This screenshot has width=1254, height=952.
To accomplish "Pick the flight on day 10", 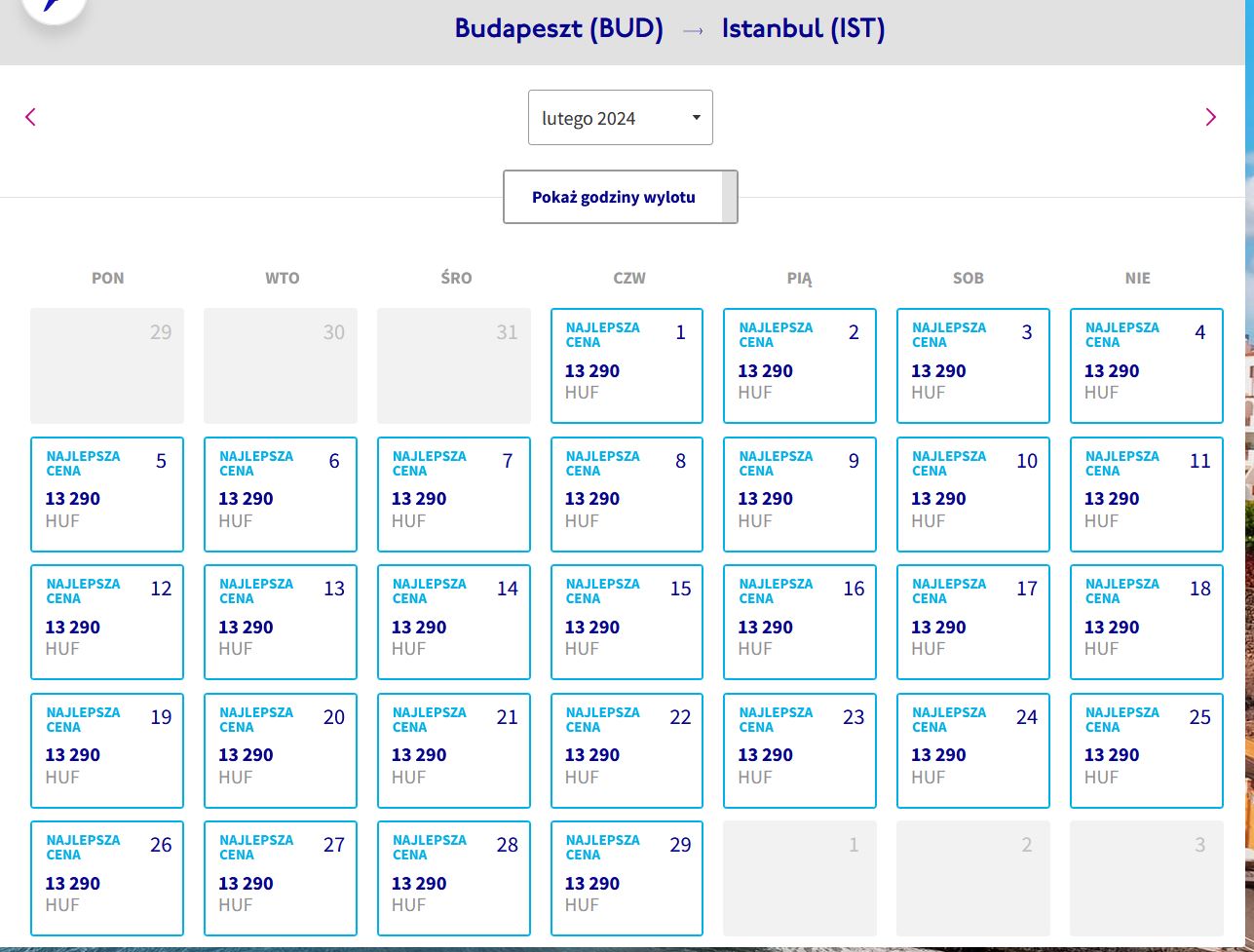I will [x=973, y=494].
